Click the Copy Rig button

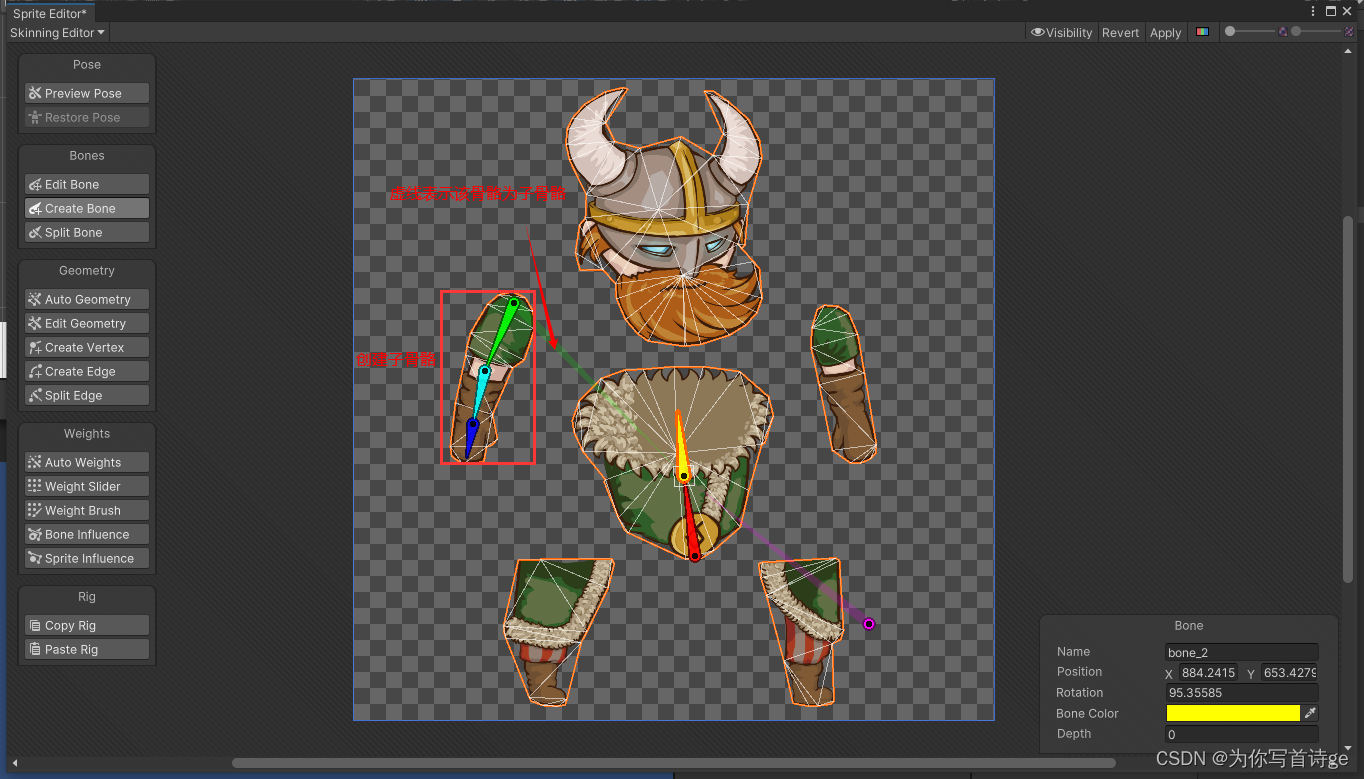(87, 625)
